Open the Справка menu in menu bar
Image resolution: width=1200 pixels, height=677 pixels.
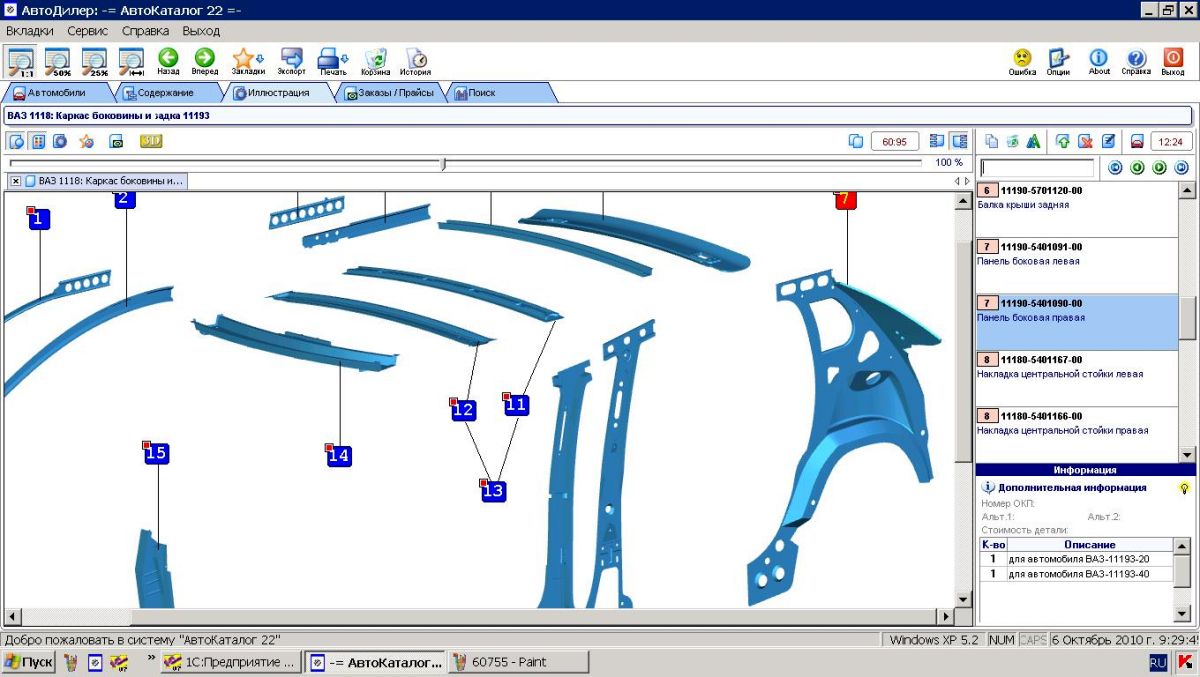tap(146, 31)
